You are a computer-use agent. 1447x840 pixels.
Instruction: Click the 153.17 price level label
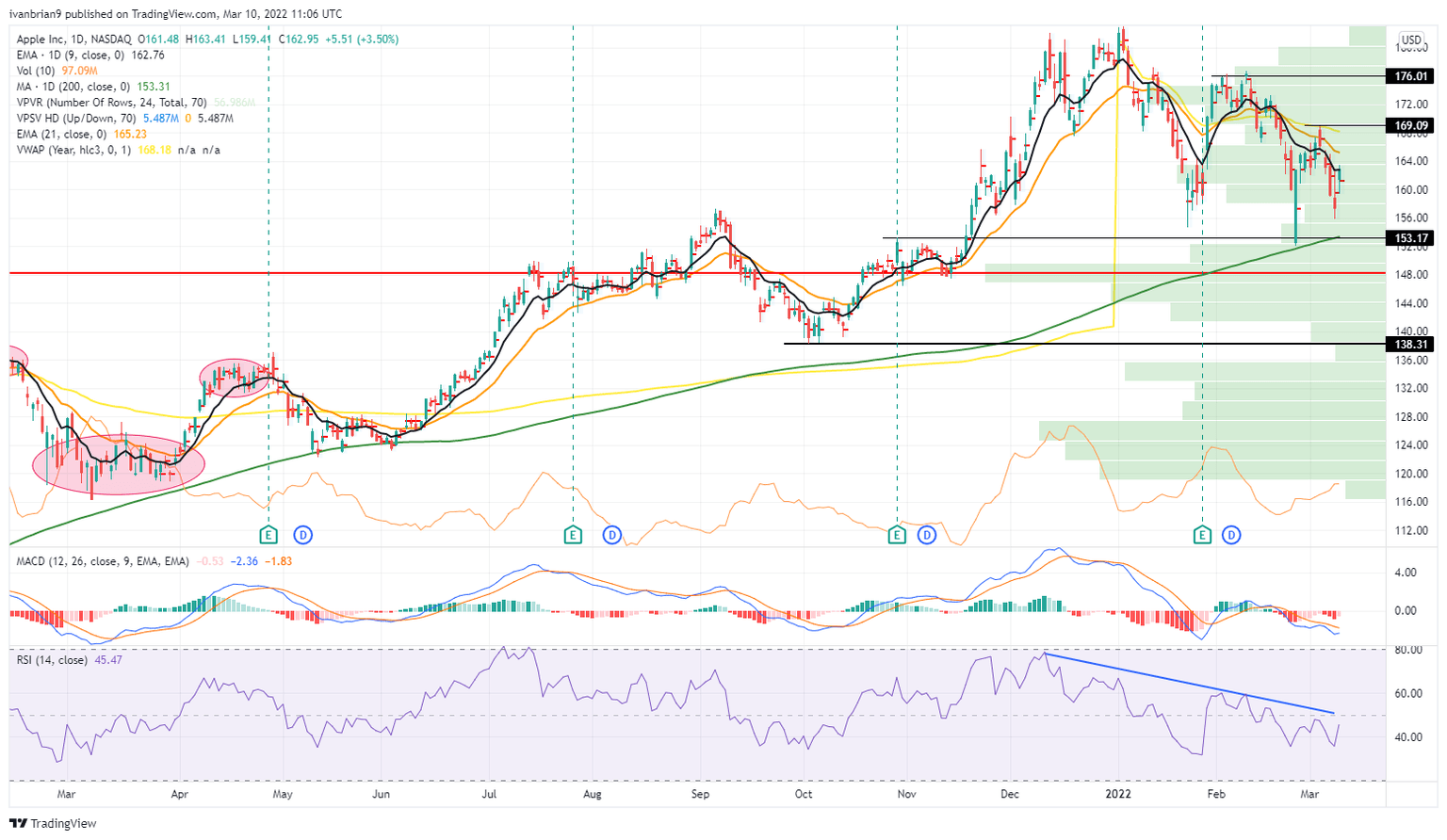[x=1412, y=238]
